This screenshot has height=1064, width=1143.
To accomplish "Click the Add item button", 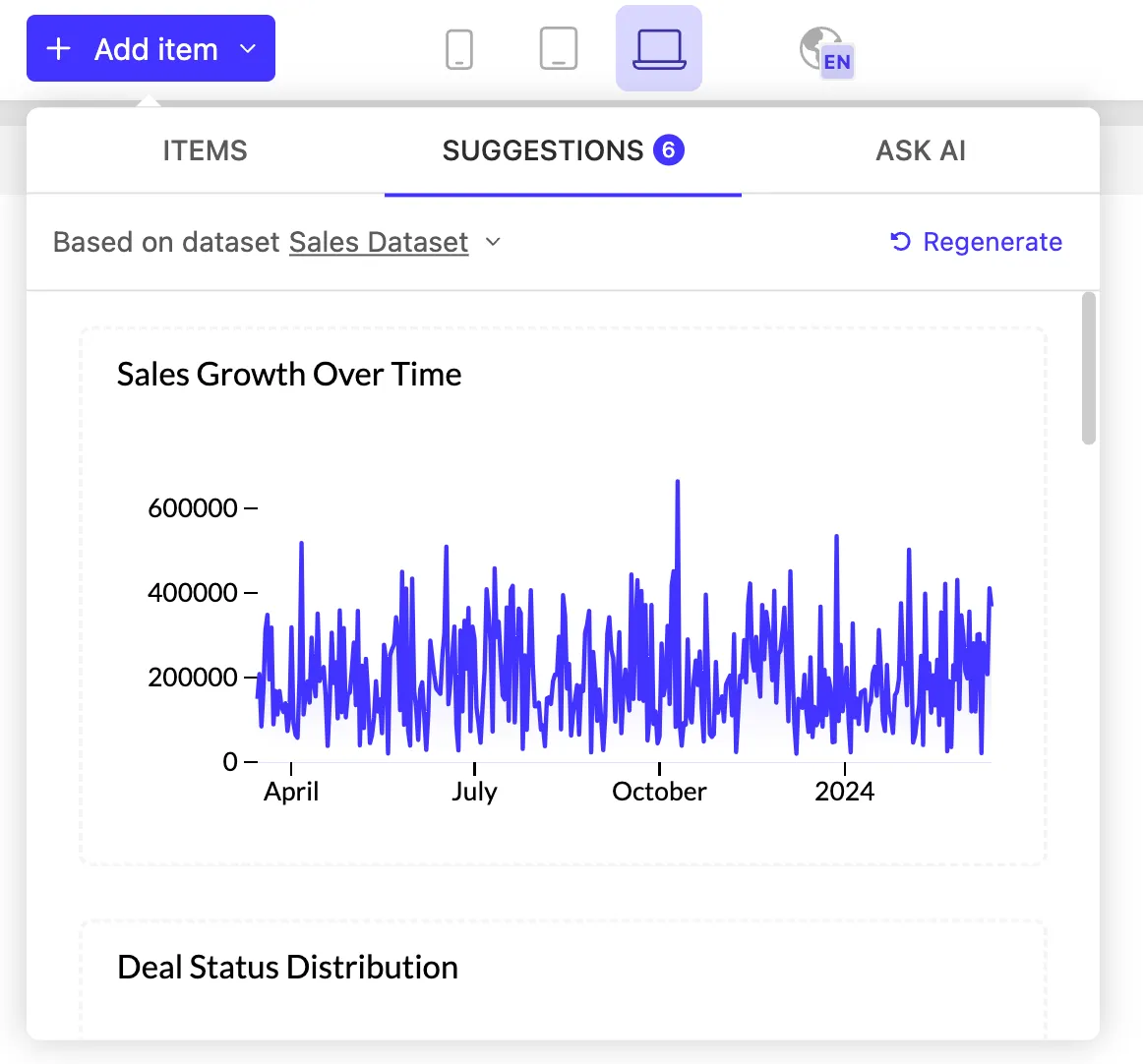I will (x=150, y=48).
